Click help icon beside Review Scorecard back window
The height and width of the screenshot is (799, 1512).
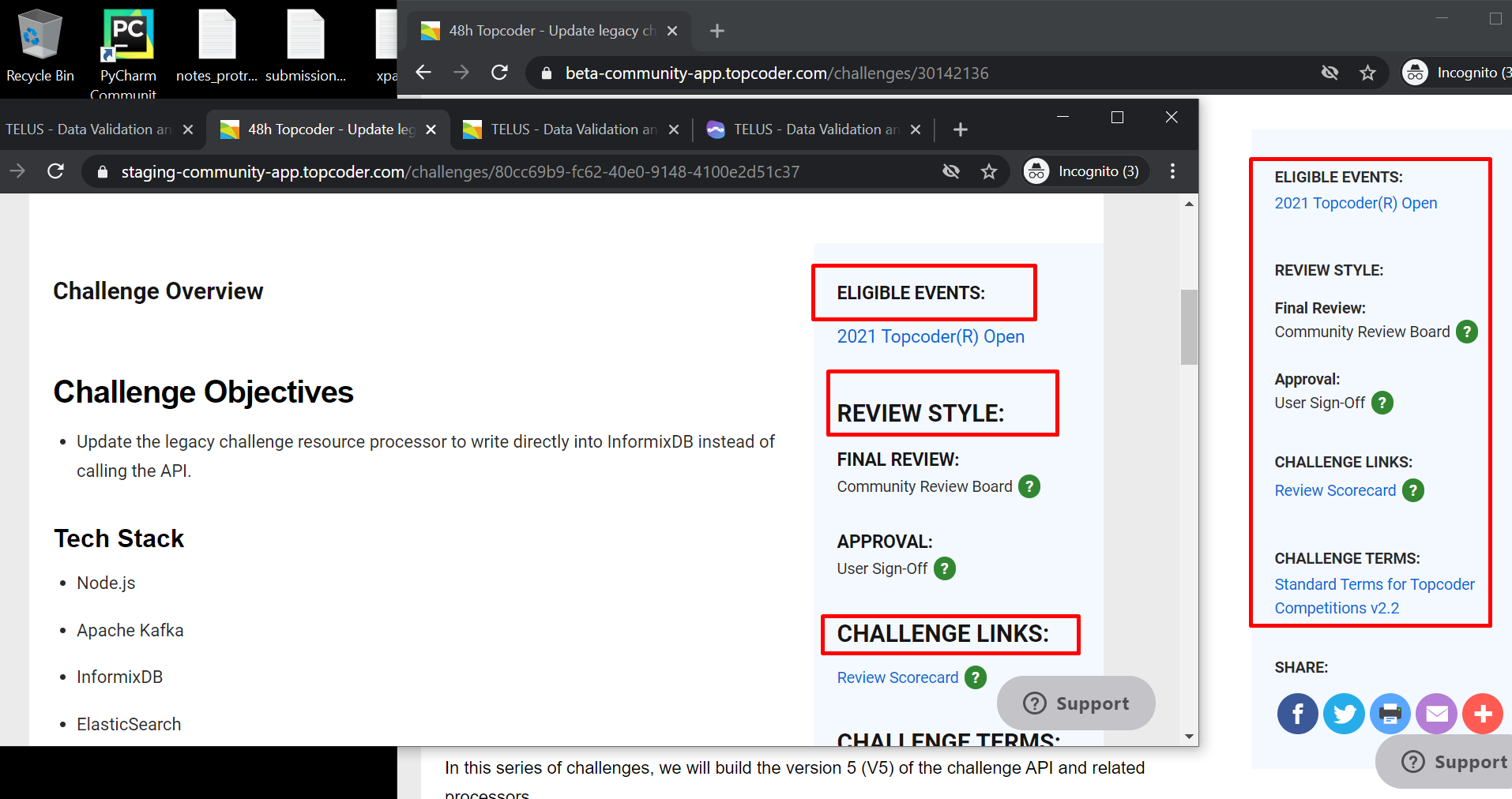pyautogui.click(x=1413, y=490)
